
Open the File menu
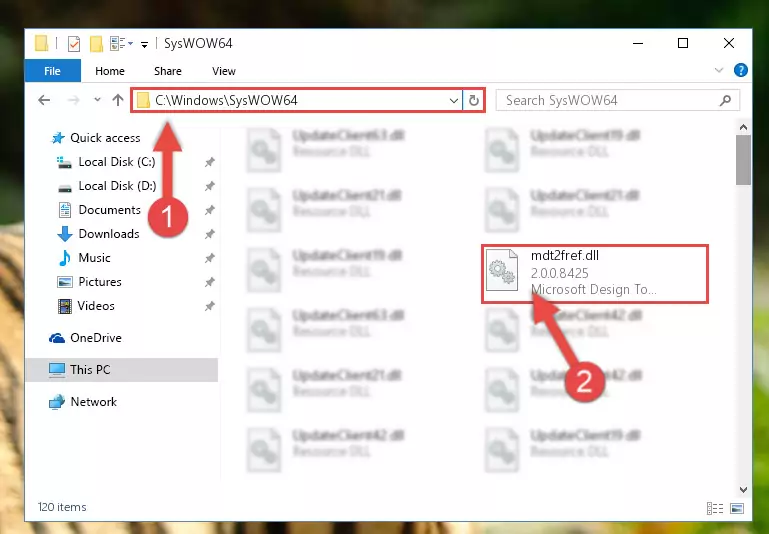[x=52, y=71]
